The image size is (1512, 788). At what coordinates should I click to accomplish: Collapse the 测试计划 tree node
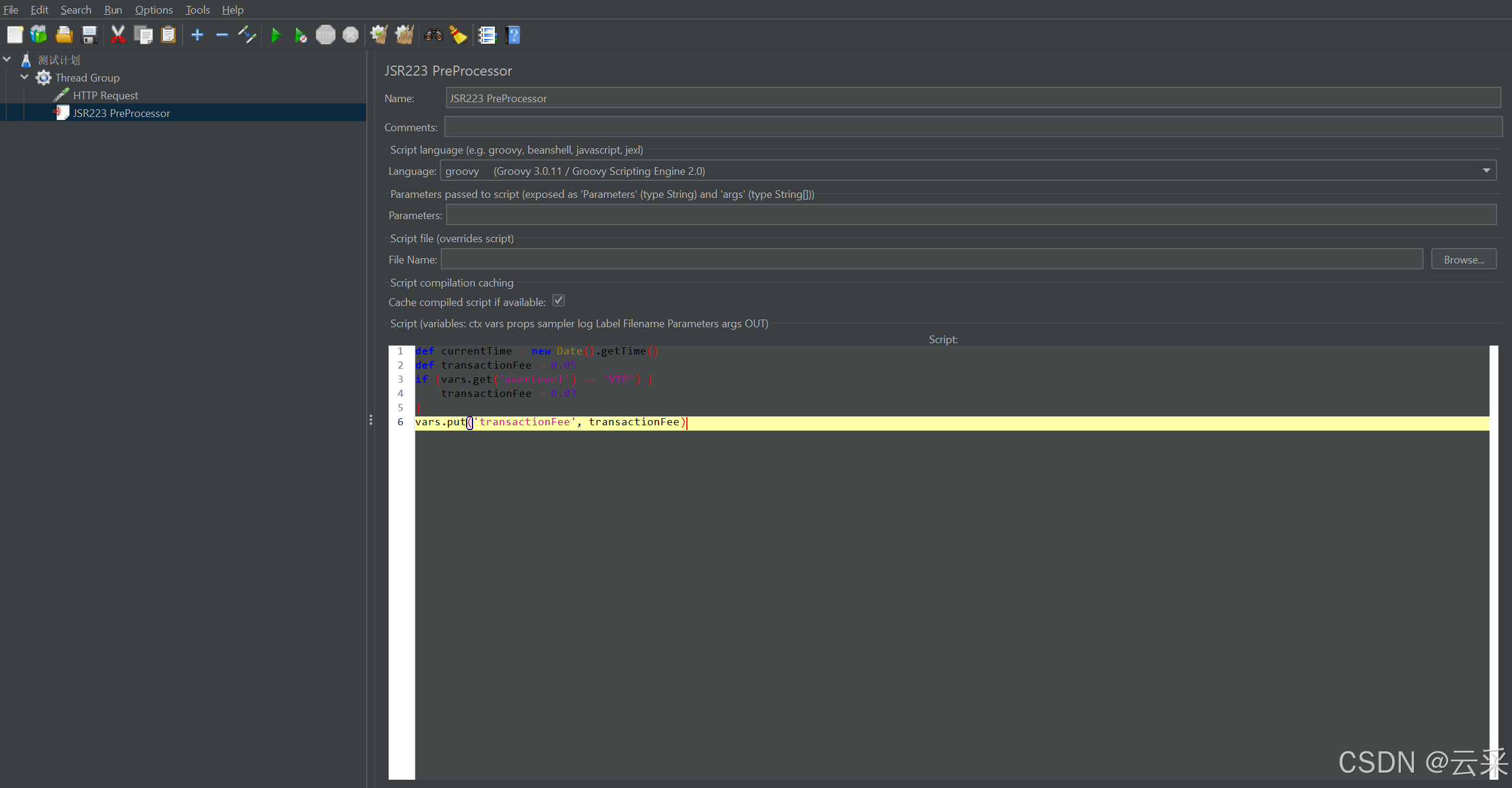pos(7,59)
